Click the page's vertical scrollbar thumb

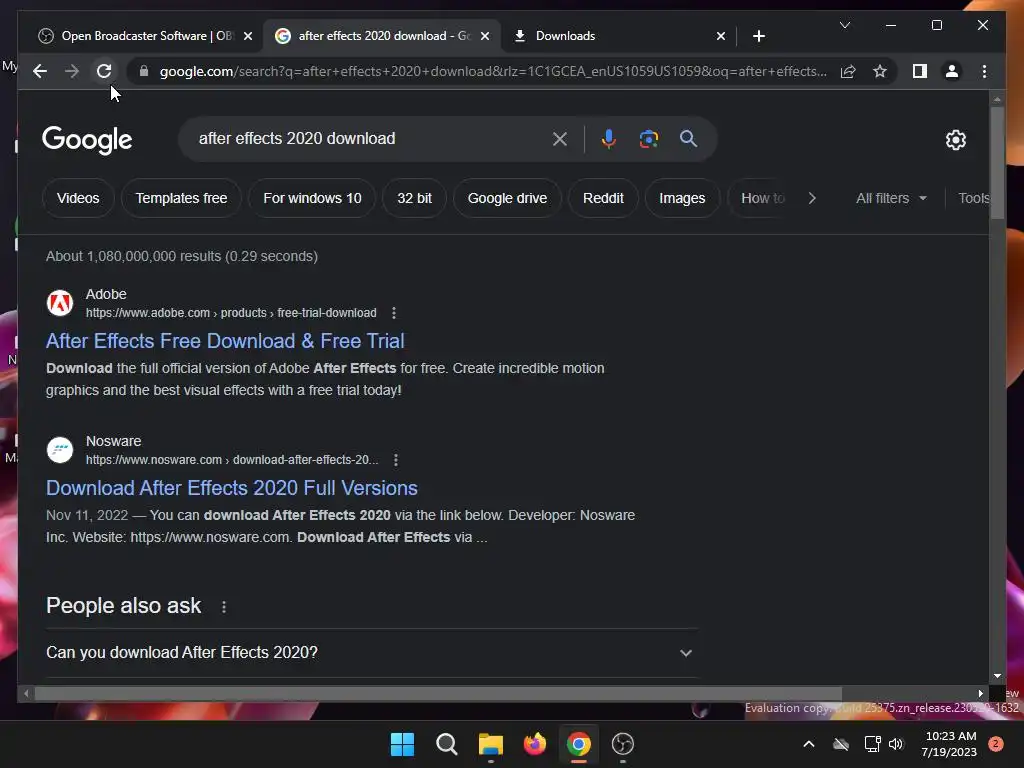point(997,163)
